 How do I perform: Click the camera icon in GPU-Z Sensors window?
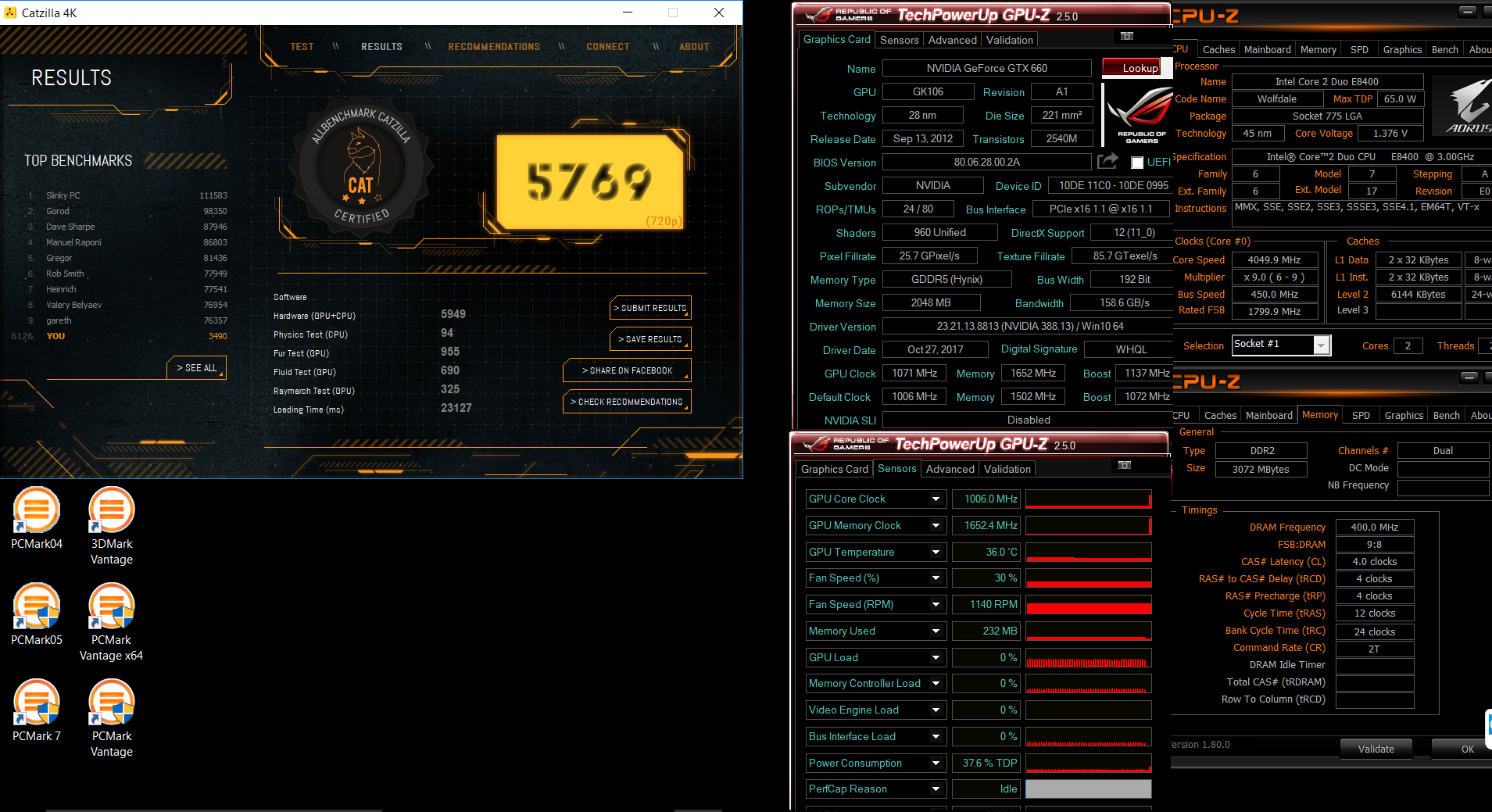point(1125,465)
